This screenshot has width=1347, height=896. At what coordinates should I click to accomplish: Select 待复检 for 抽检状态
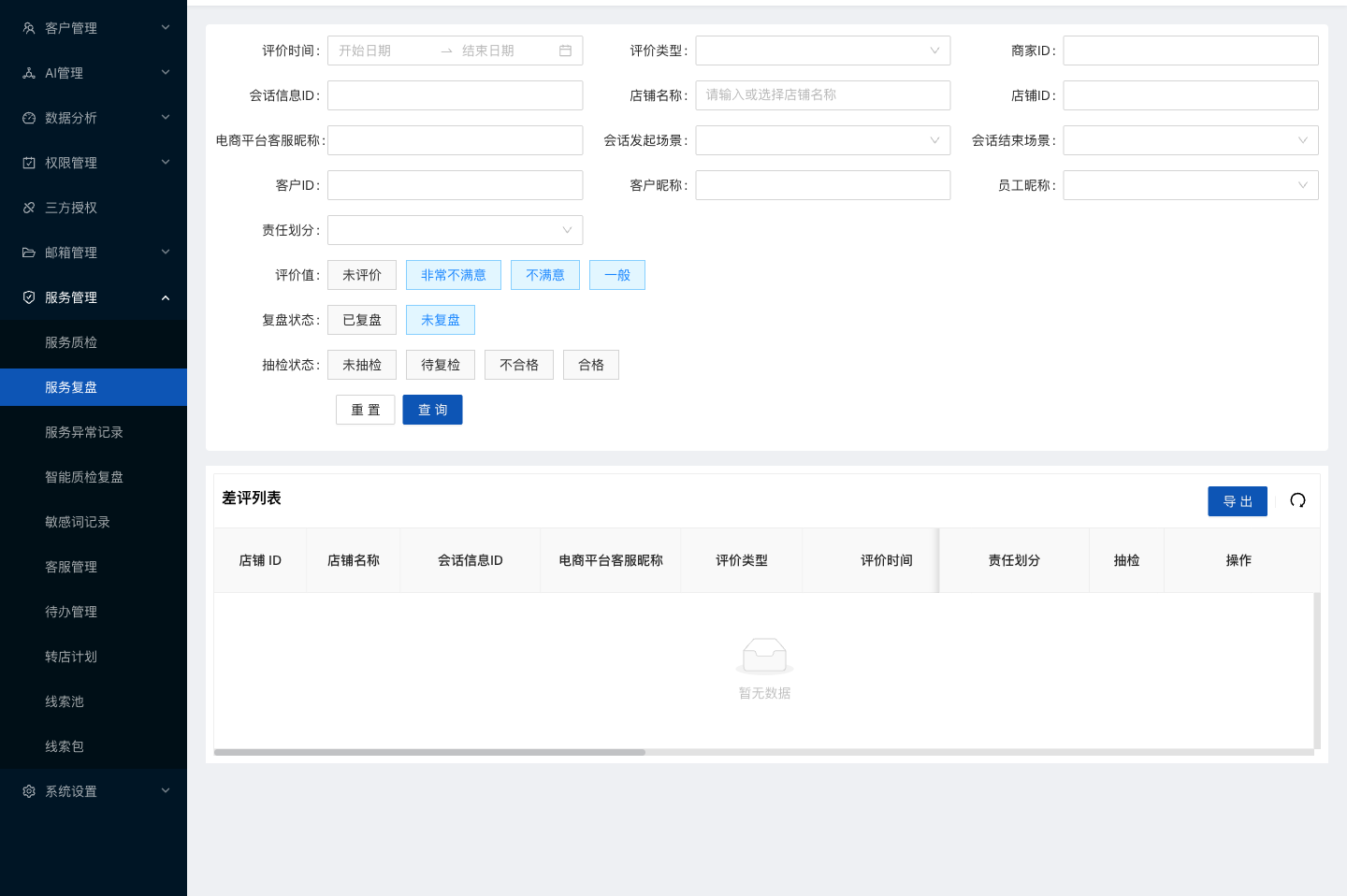tap(441, 365)
